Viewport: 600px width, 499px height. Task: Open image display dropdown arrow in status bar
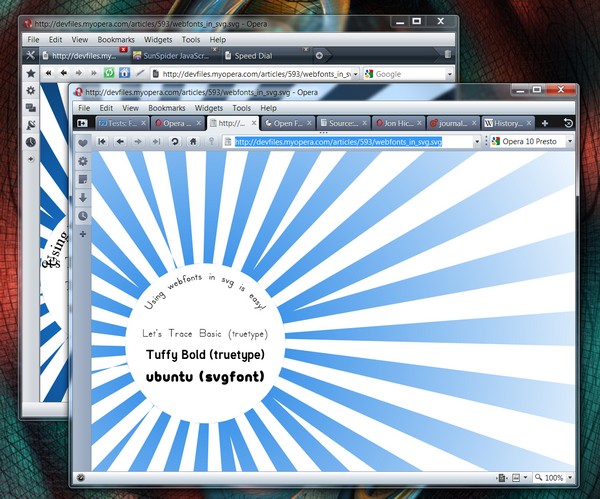click(525, 478)
